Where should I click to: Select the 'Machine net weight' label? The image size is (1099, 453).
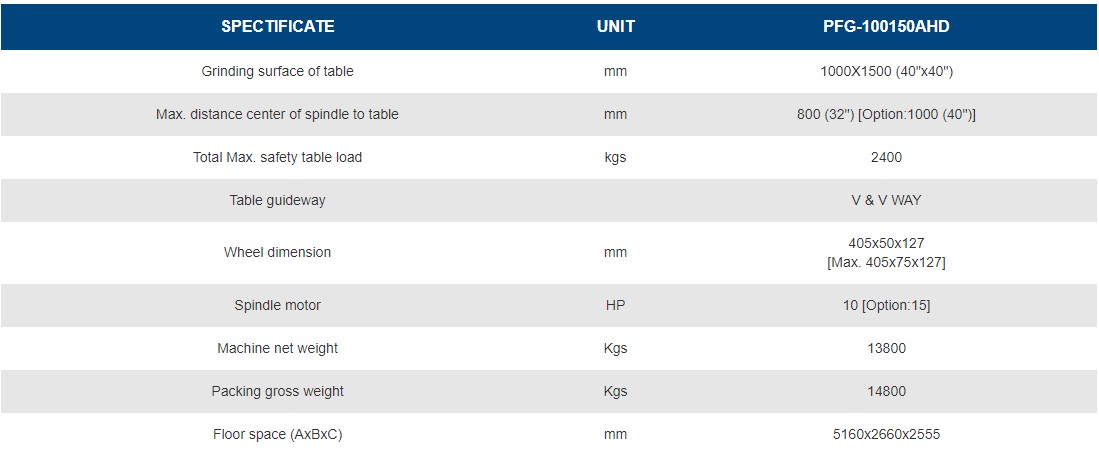pyautogui.click(x=278, y=349)
